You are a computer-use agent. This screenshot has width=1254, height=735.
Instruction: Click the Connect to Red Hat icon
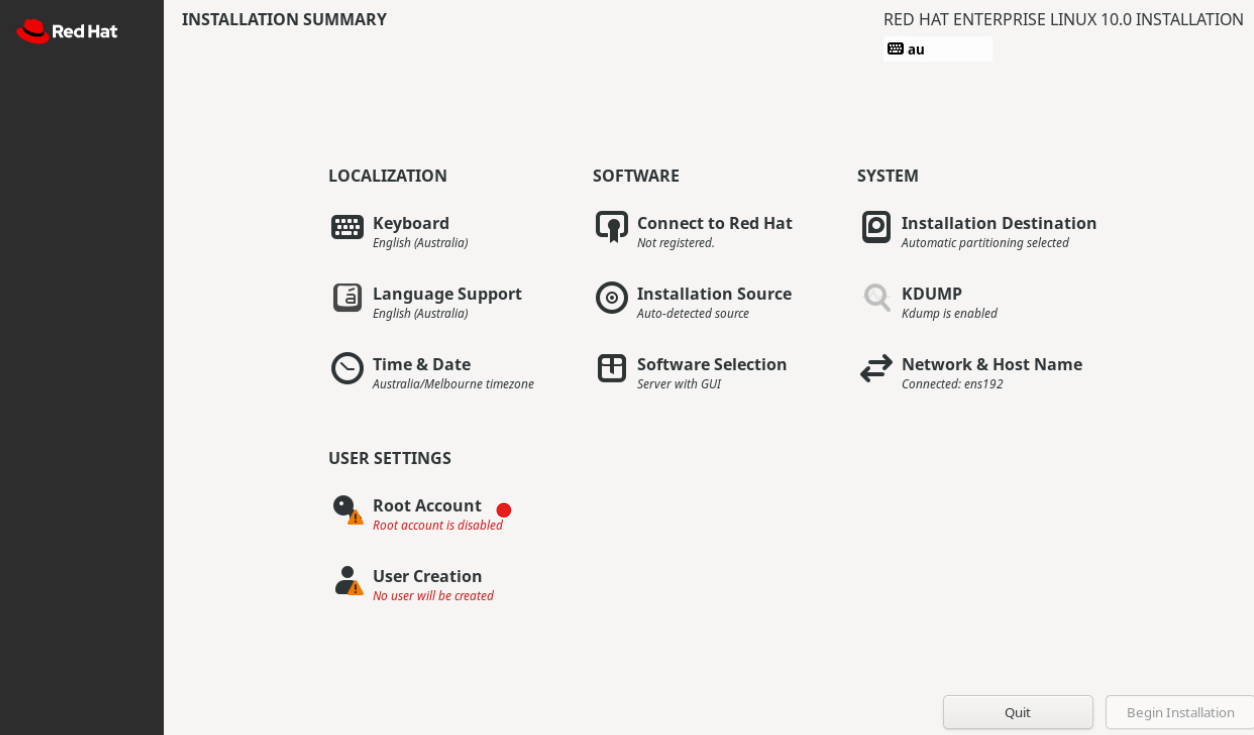(611, 227)
